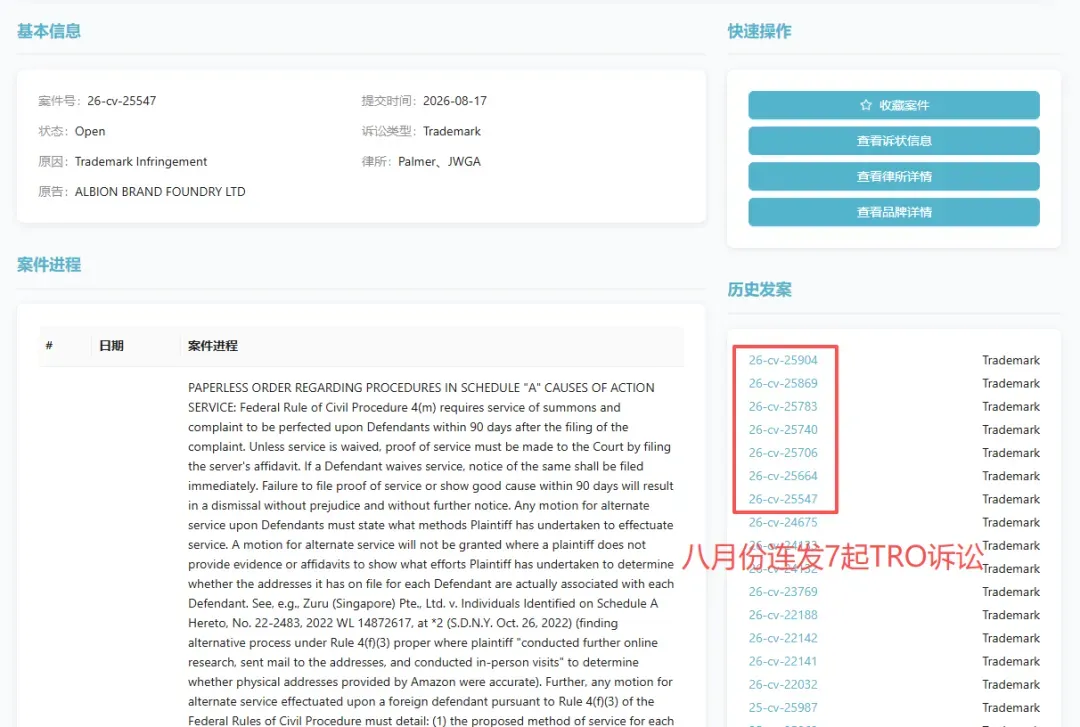Open case link 26-cv-25547 in history list
This screenshot has width=1080, height=727.
[783, 499]
